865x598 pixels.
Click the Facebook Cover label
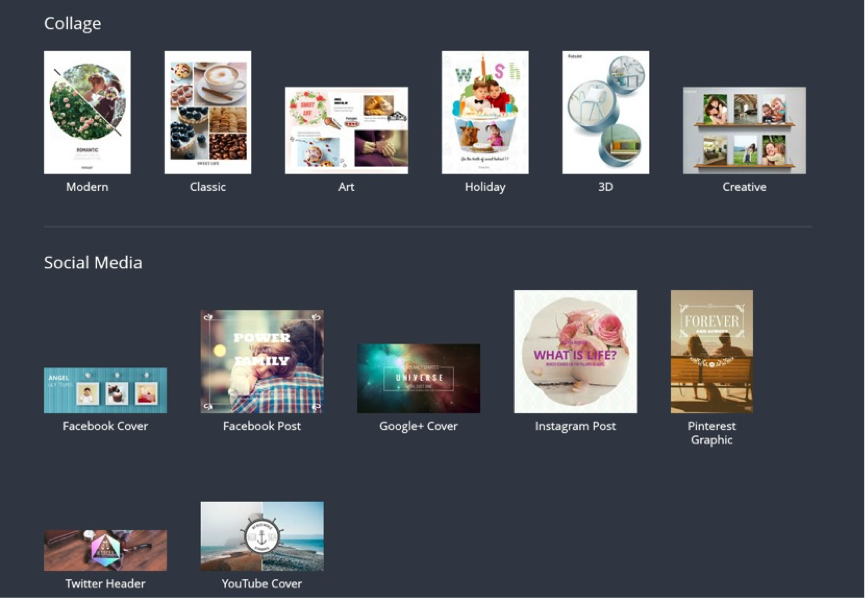click(x=105, y=426)
